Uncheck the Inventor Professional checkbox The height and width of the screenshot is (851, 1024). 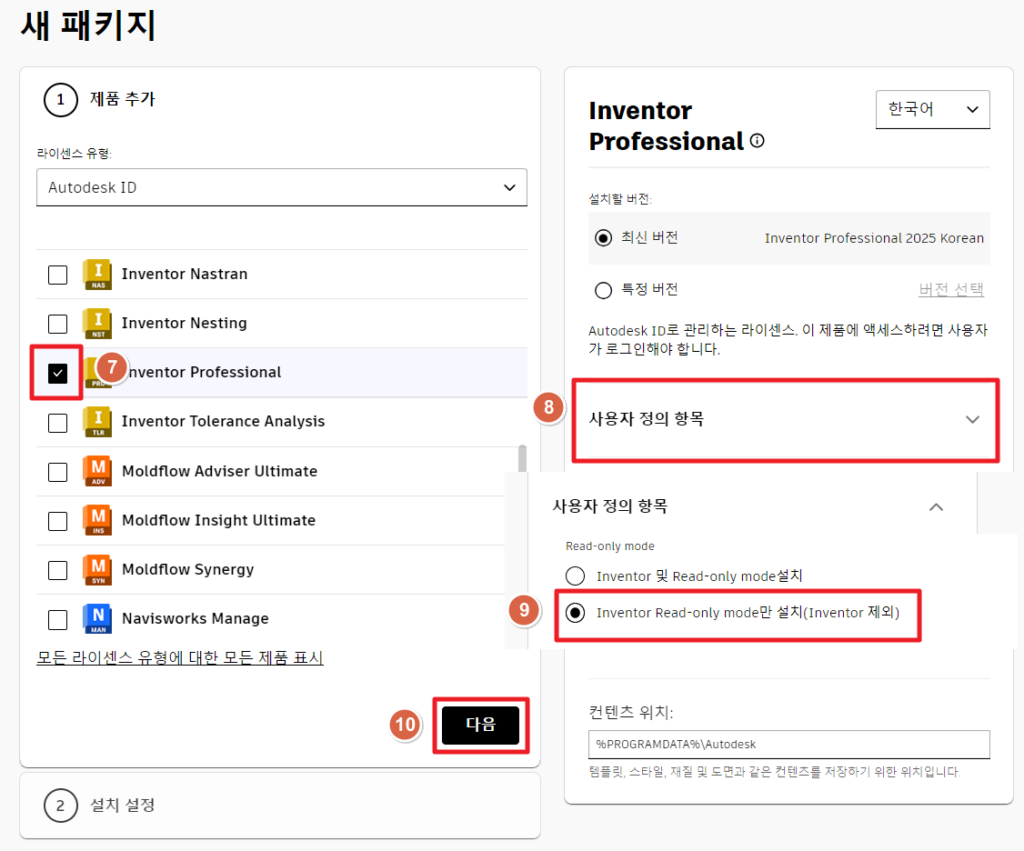57,374
